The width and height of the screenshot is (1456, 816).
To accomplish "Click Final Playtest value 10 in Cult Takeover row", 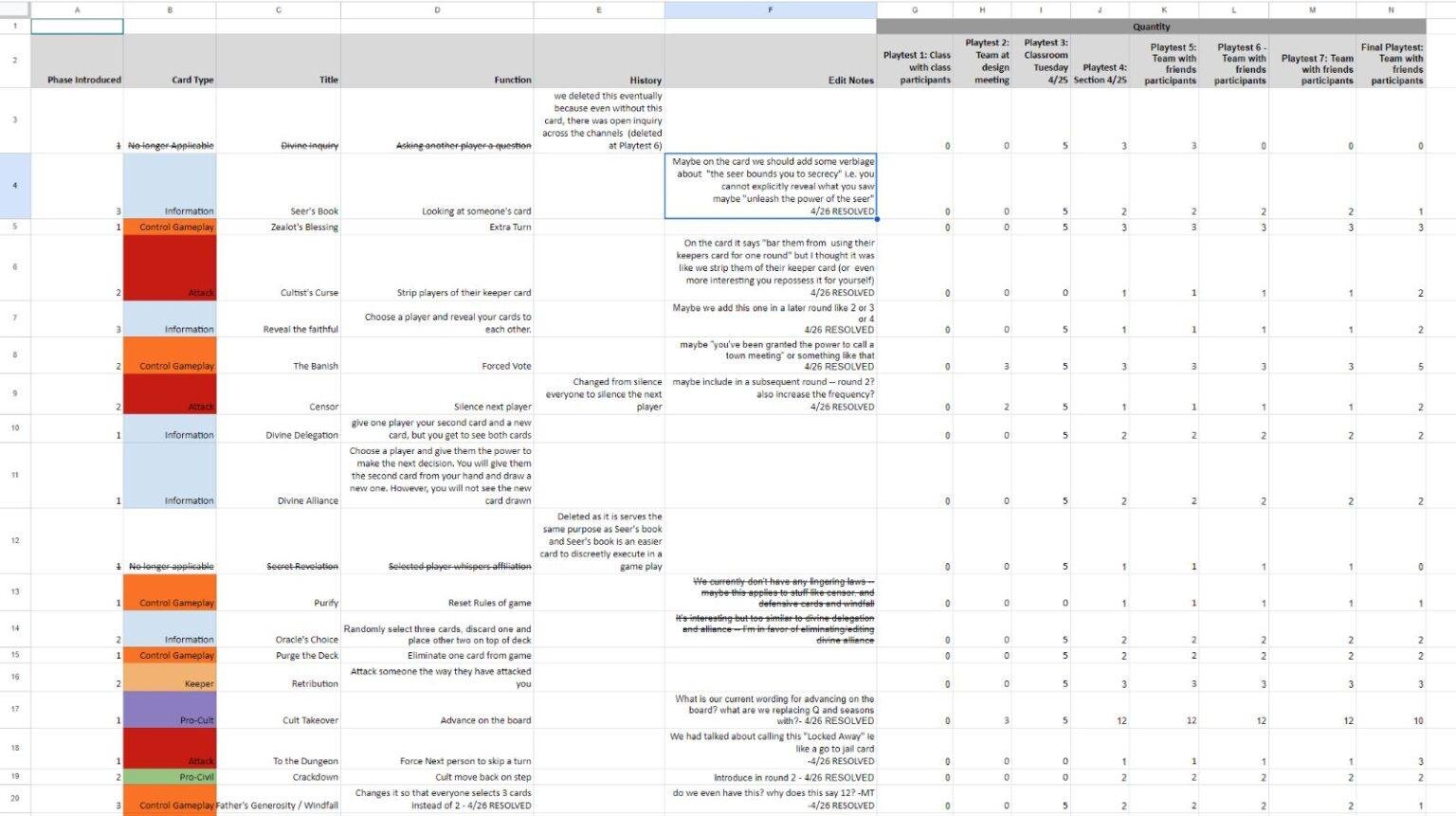I will 1392,710.
